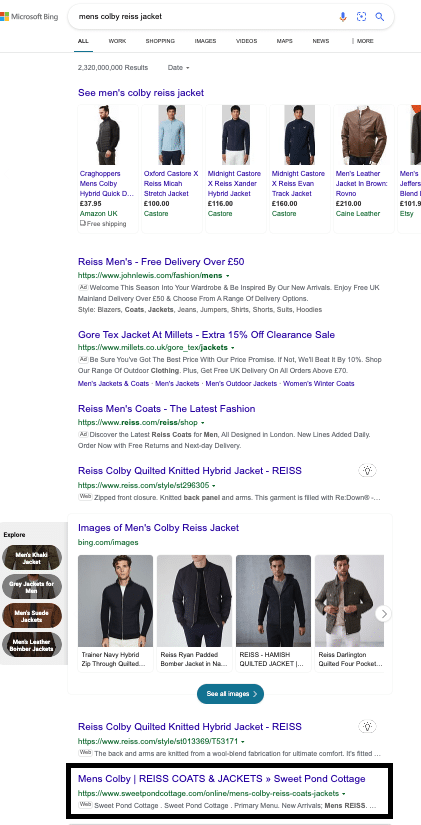
Task: Switch to the SHOPPING tab
Action: point(160,41)
